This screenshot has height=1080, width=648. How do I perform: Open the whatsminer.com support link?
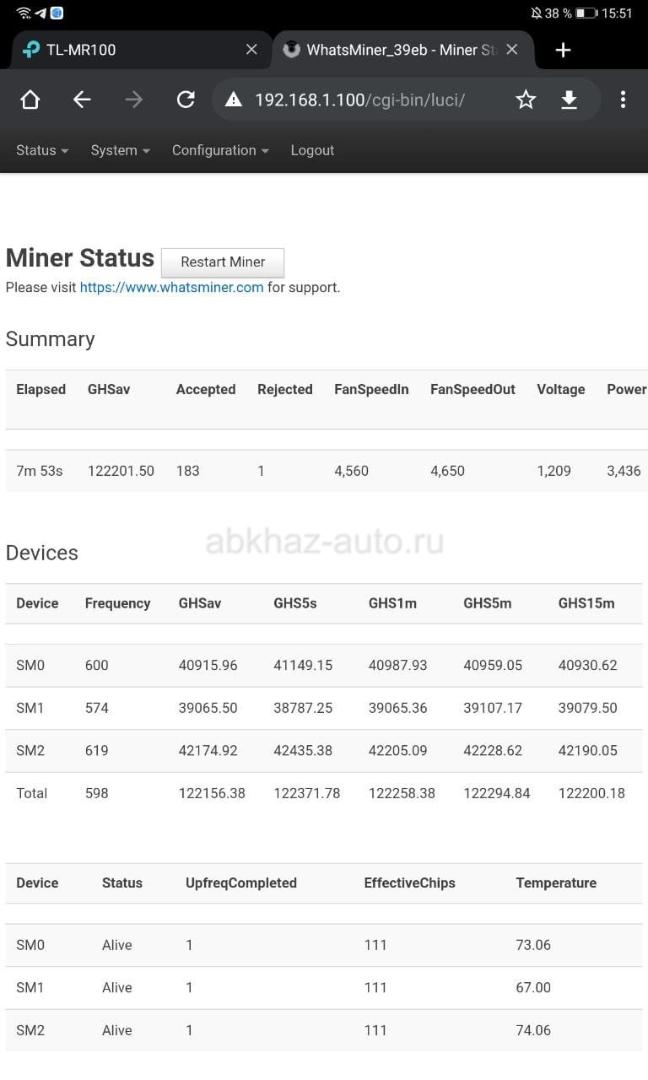[x=171, y=287]
